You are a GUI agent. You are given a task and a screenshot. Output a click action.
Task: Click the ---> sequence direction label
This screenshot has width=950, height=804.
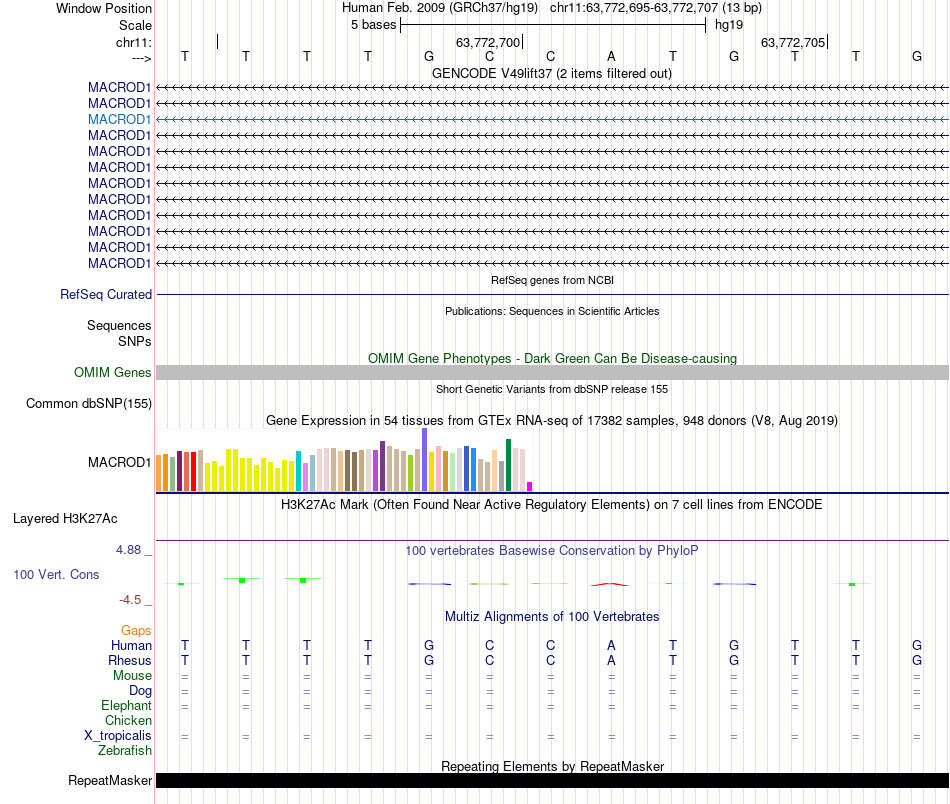(141, 58)
